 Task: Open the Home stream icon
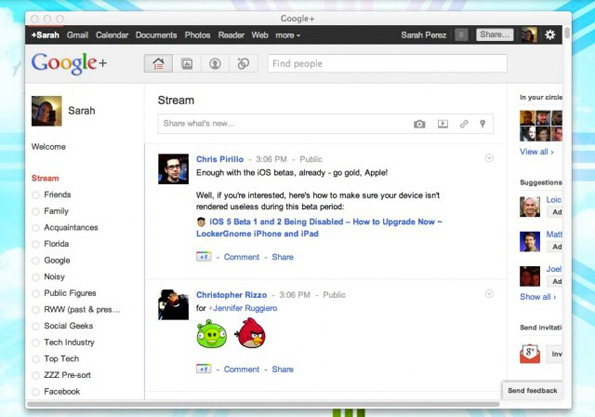pos(158,63)
